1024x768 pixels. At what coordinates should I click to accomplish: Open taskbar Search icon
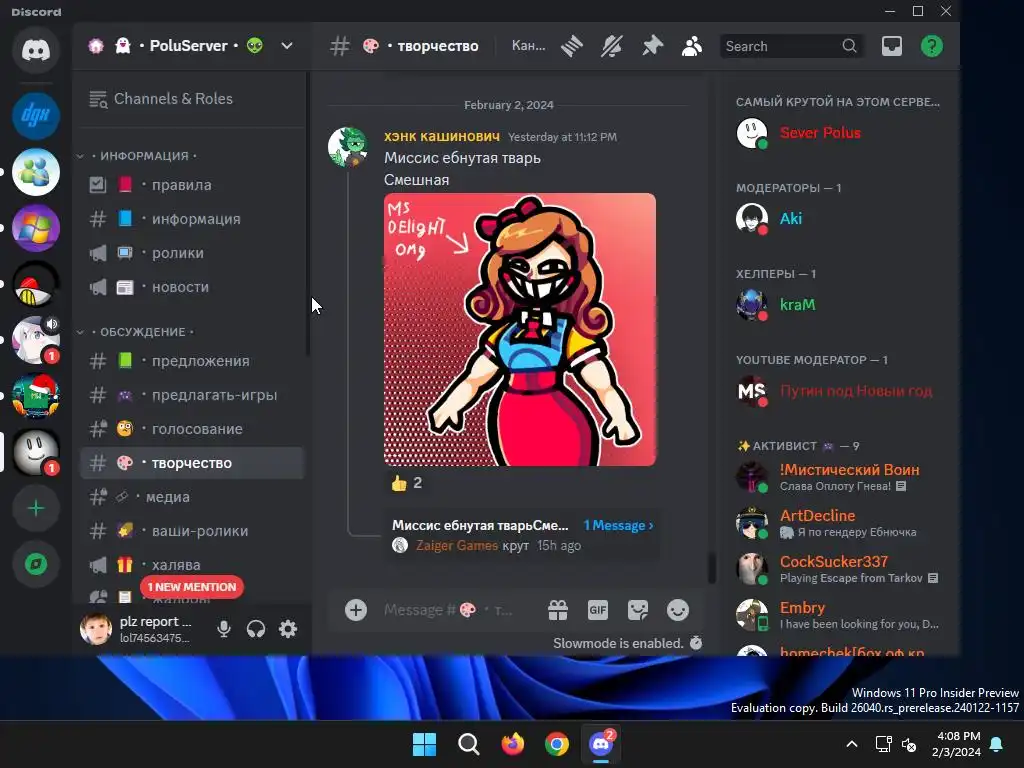[468, 744]
